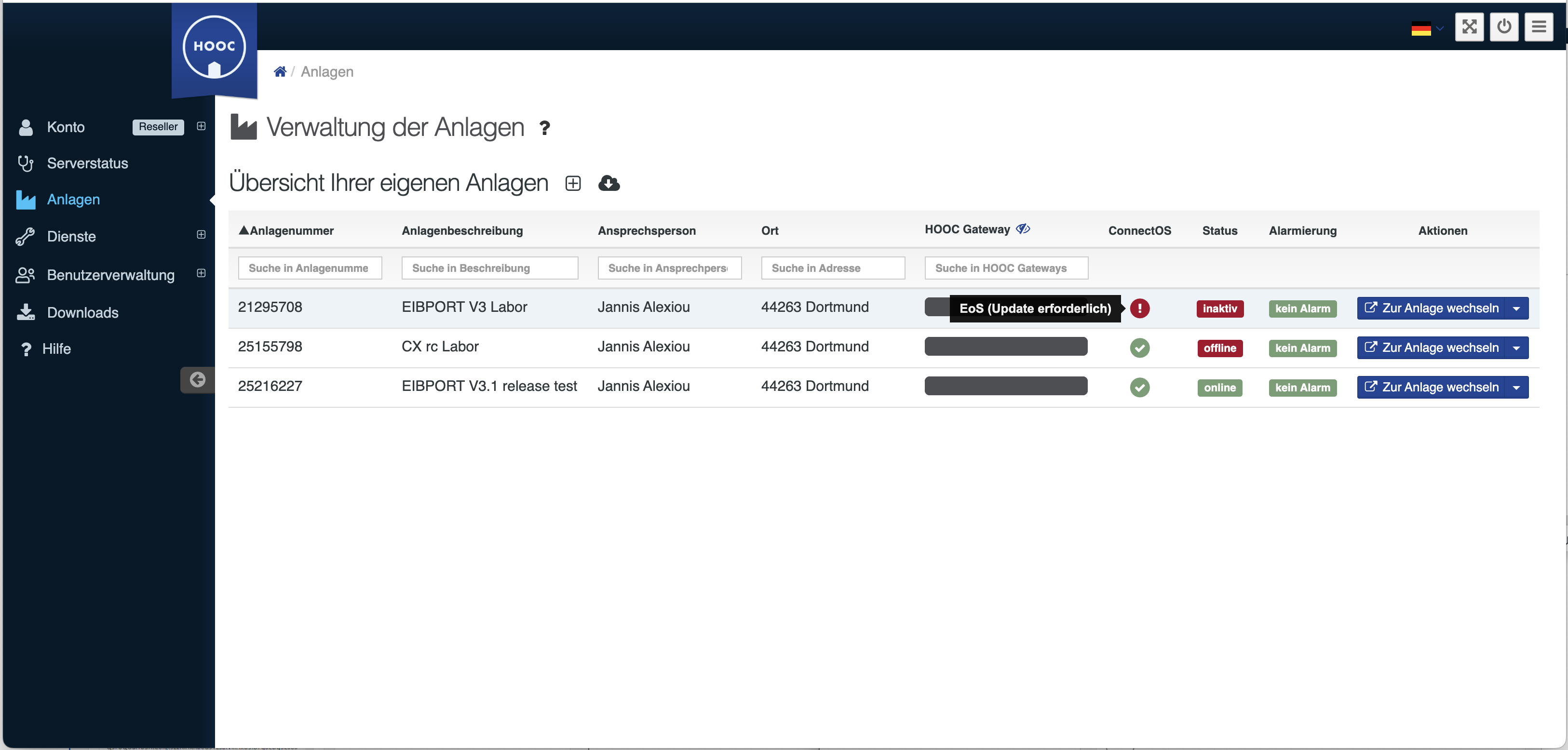Open Serverstatus in sidebar
The height and width of the screenshot is (750, 1568).
pyautogui.click(x=87, y=163)
